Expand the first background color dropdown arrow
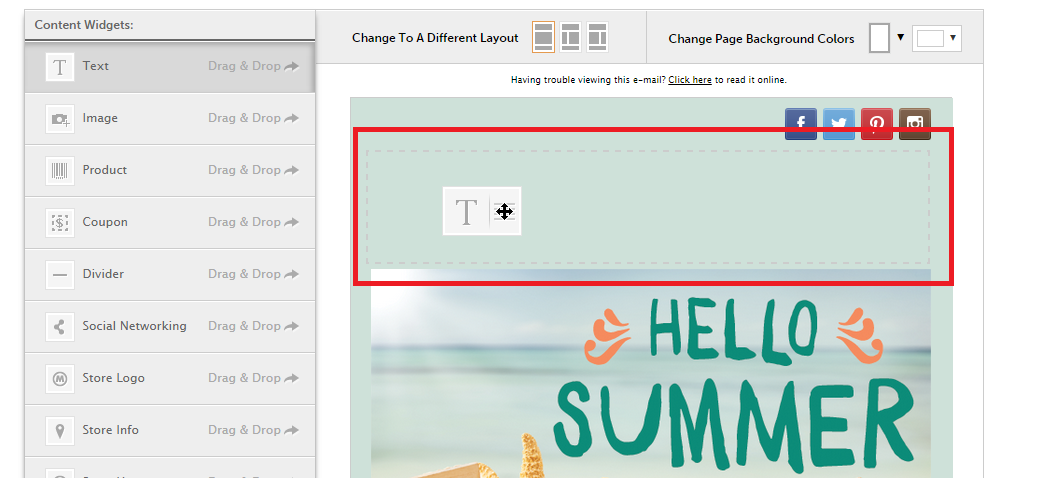 (900, 38)
